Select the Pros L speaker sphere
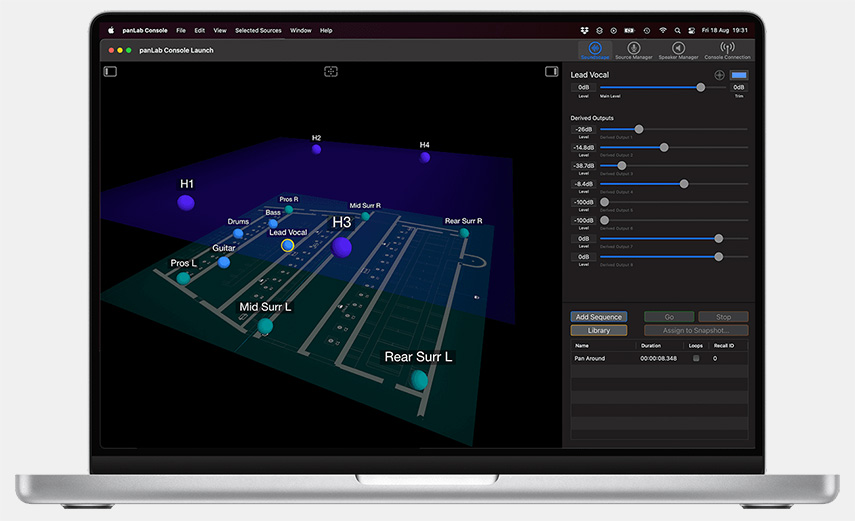This screenshot has width=855, height=521. click(183, 278)
